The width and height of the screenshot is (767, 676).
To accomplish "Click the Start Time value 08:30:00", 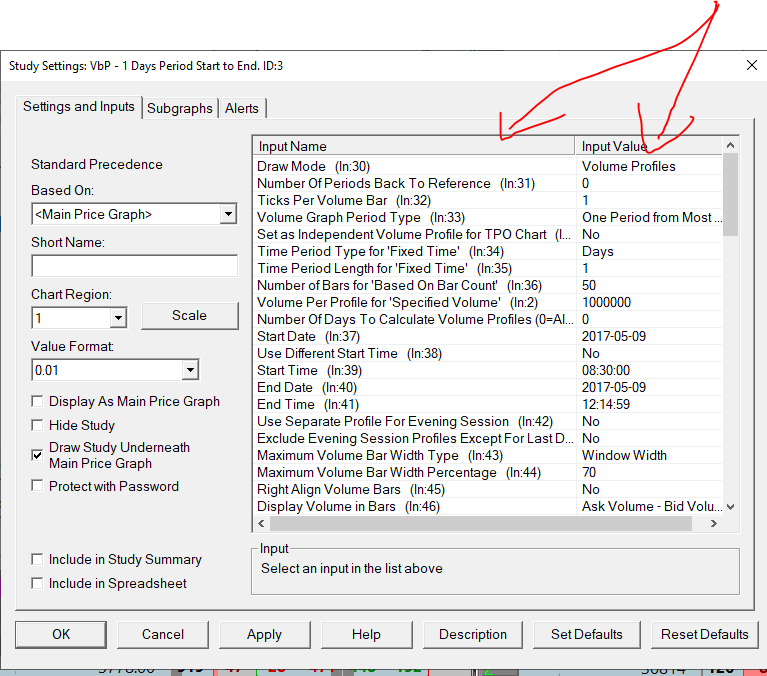I will [x=606, y=370].
